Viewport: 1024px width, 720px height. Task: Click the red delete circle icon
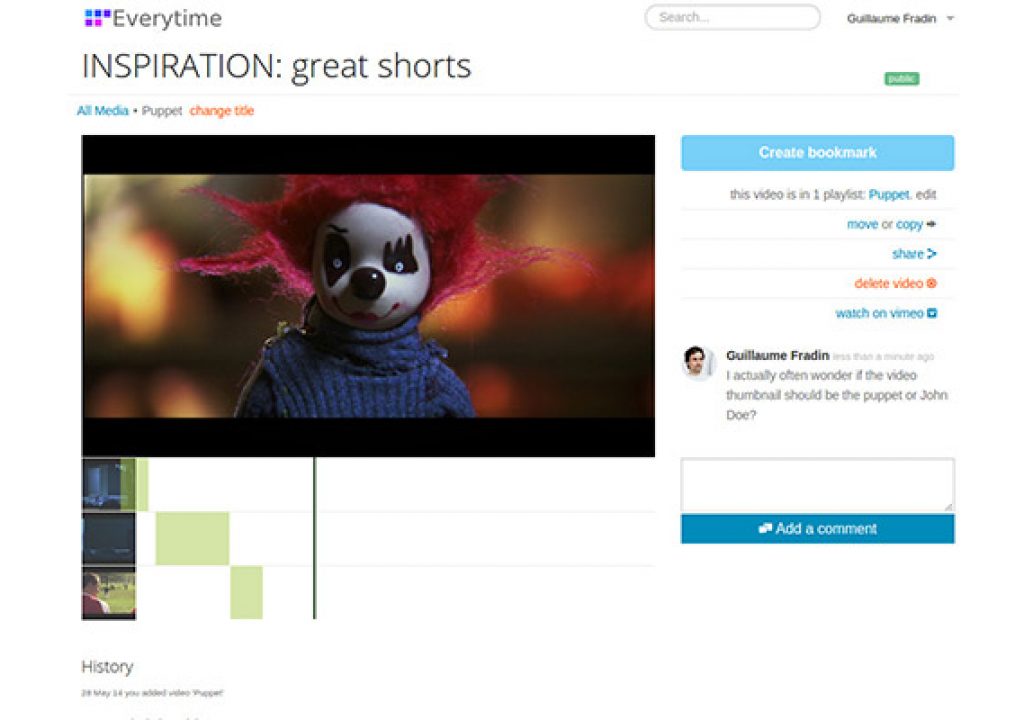pyautogui.click(x=931, y=283)
